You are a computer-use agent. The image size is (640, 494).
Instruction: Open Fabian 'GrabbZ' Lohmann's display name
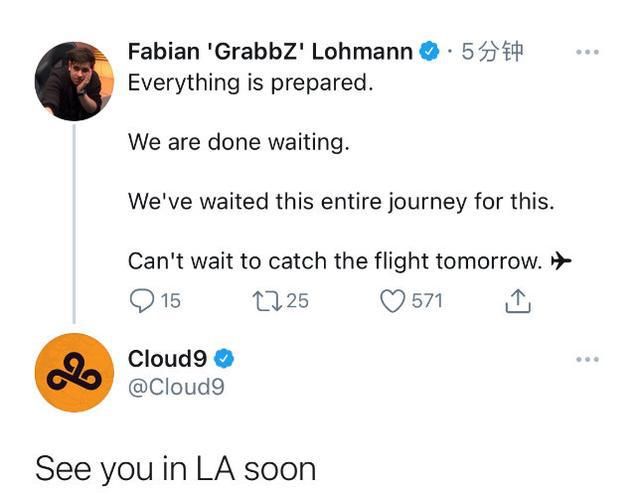[x=270, y=52]
